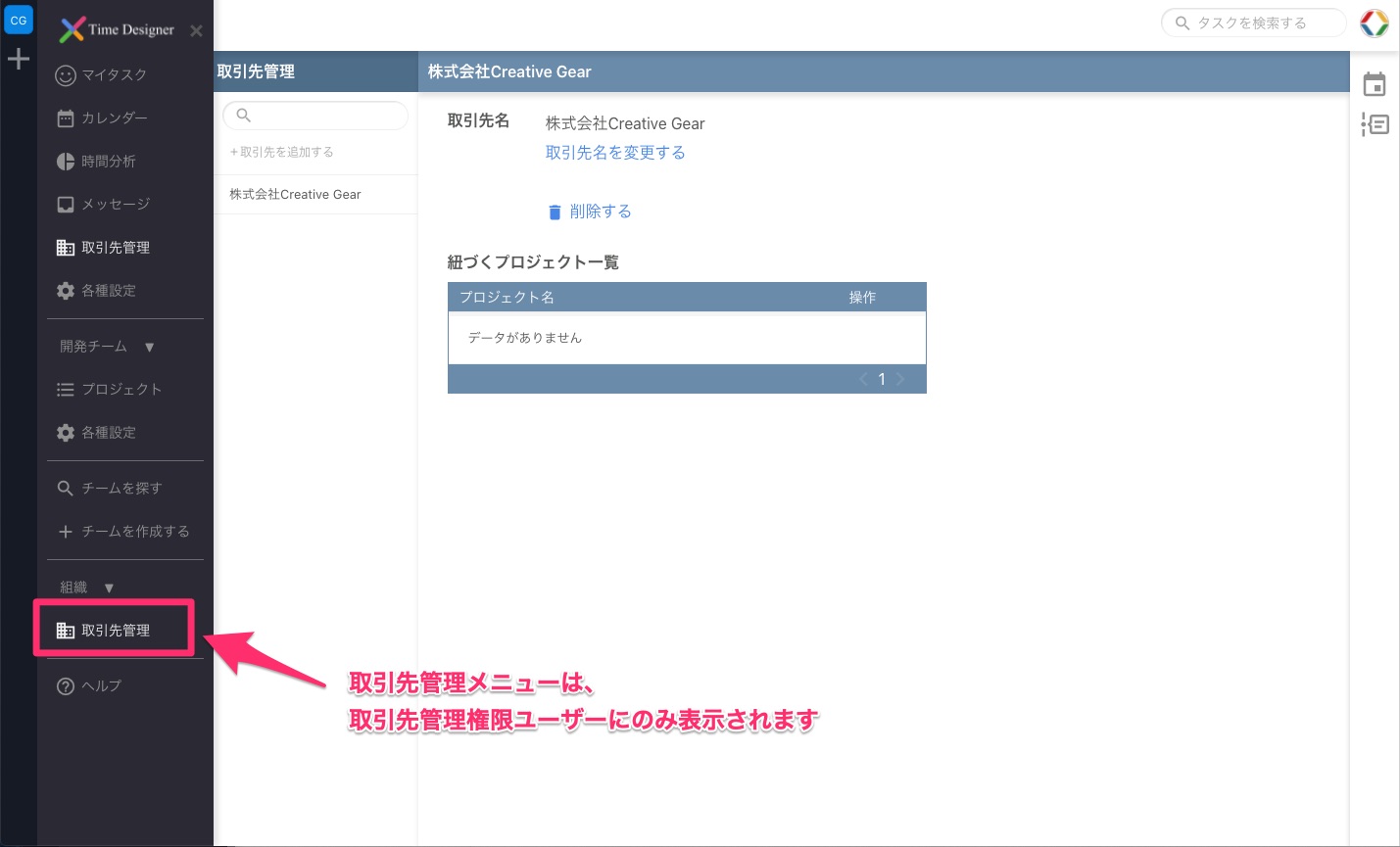
Task: Click 取引先名を変更する link
Action: click(615, 153)
